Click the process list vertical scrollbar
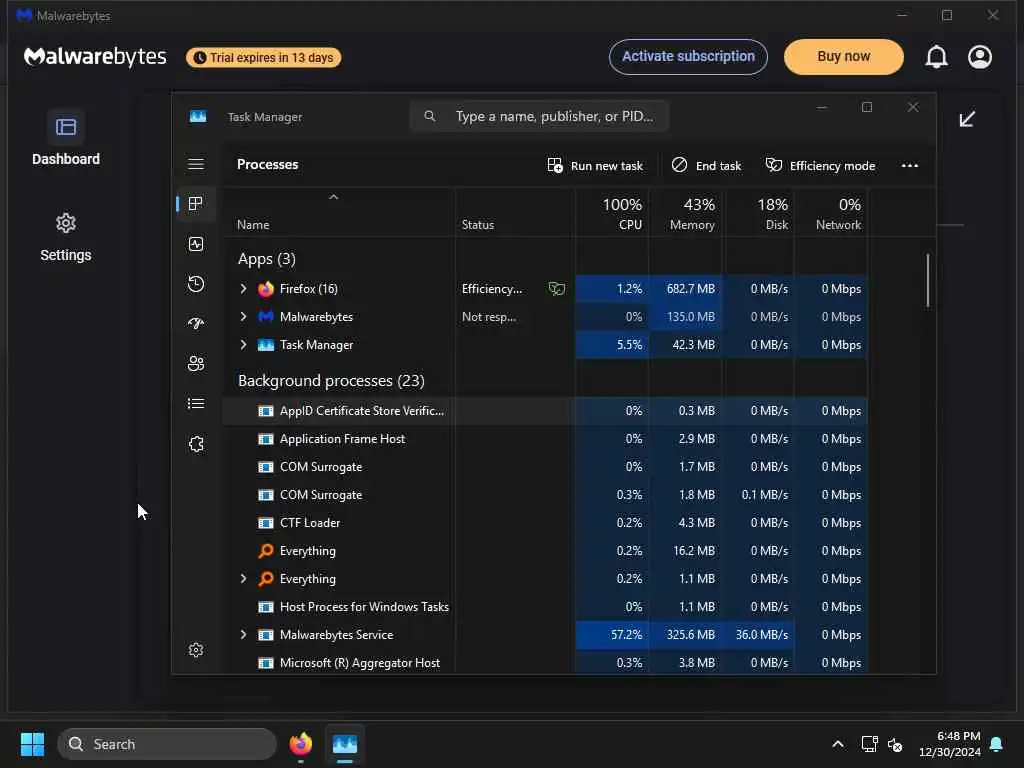The width and height of the screenshot is (1024, 768). coord(927,280)
